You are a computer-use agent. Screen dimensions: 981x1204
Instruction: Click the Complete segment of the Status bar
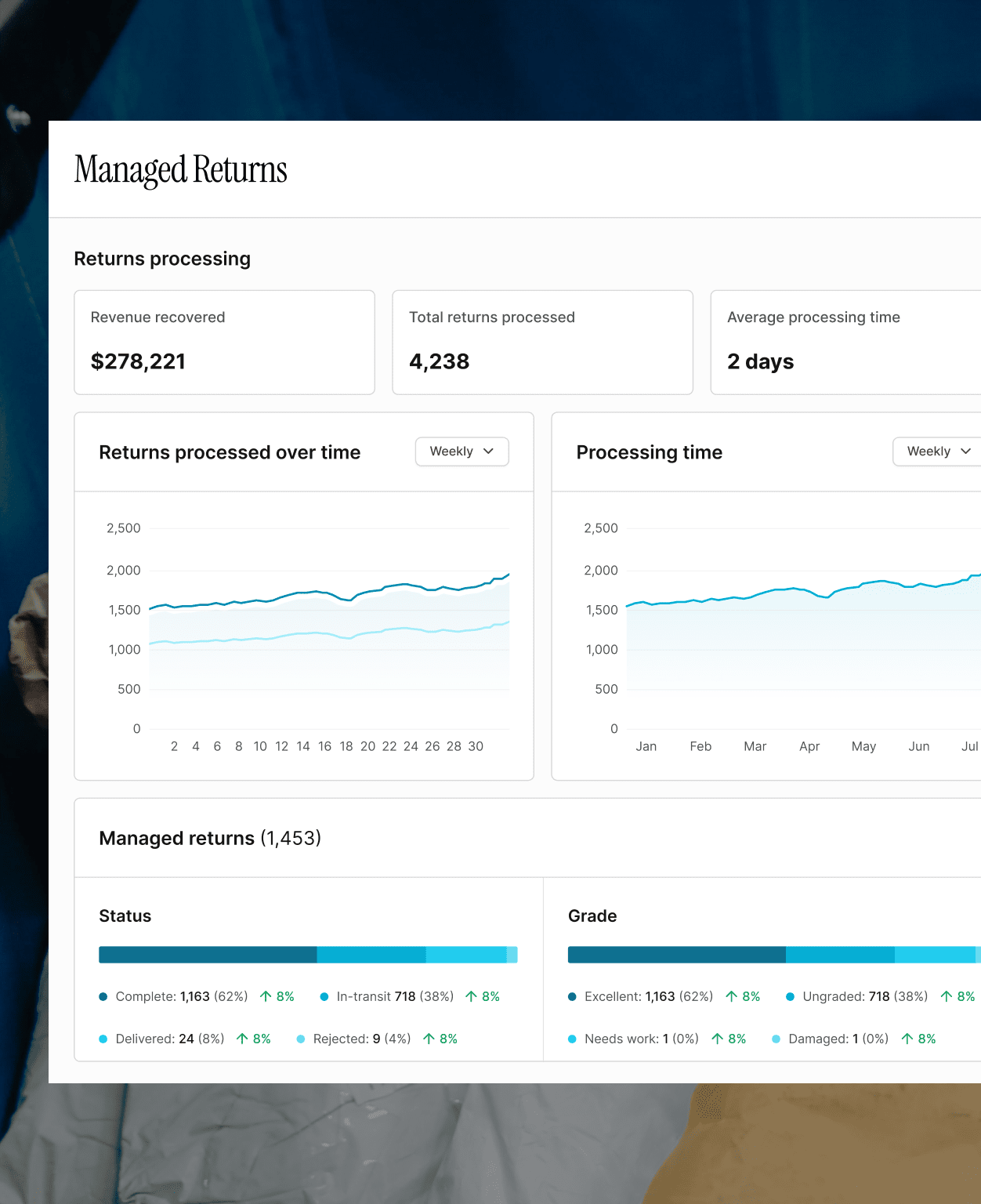pyautogui.click(x=208, y=955)
